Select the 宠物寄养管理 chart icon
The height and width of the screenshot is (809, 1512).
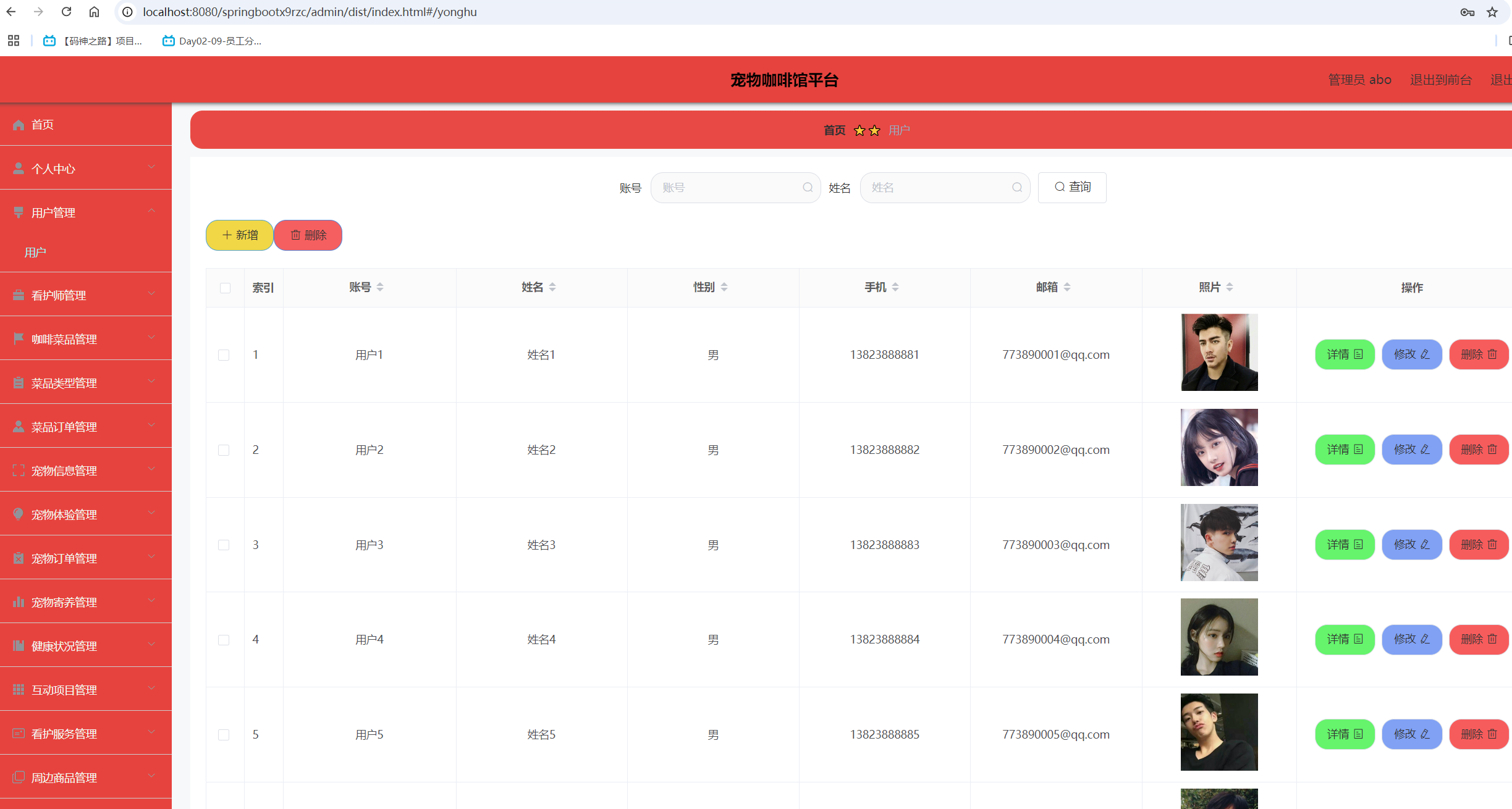19,602
